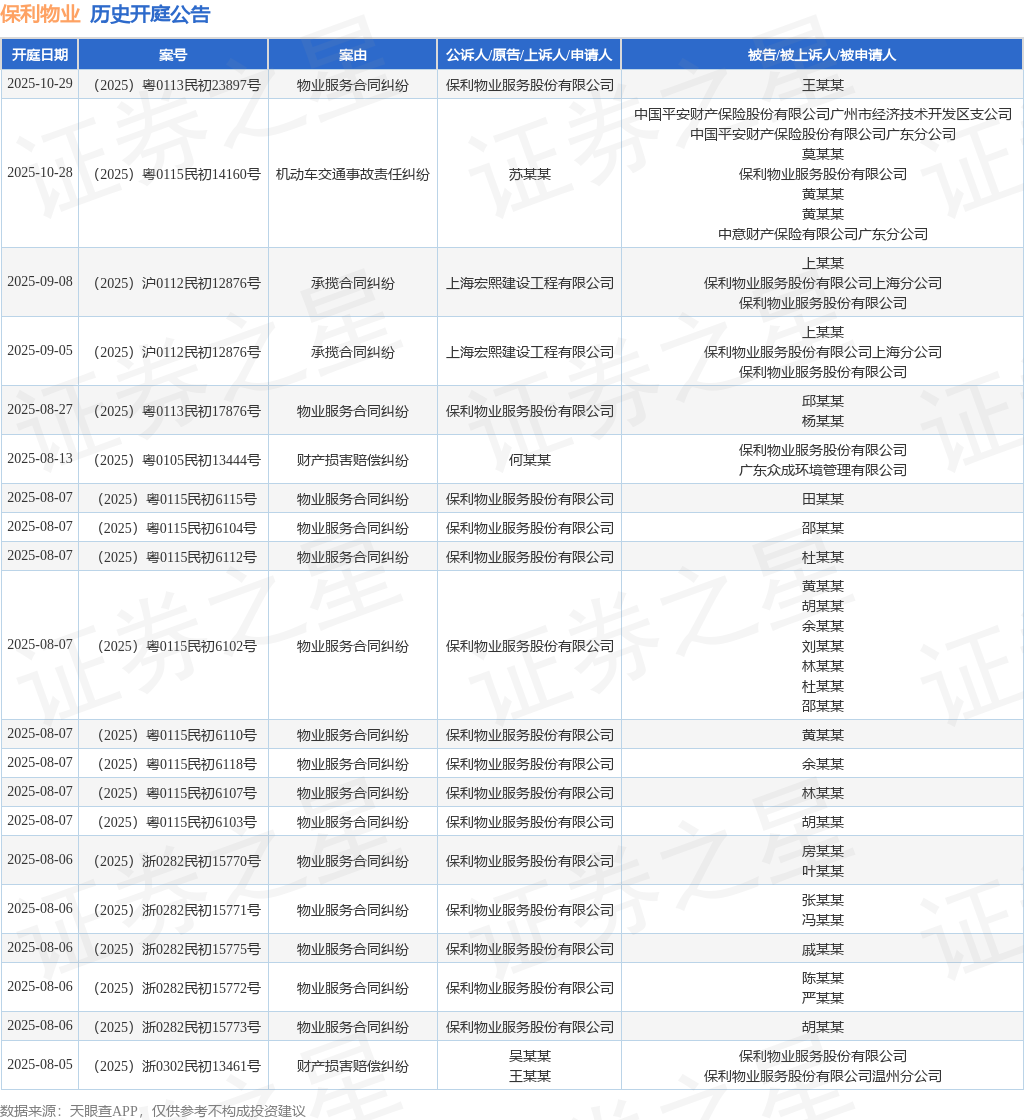This screenshot has height=1120, width=1024.
Task: Select the 案由 column header
Action: [353, 55]
